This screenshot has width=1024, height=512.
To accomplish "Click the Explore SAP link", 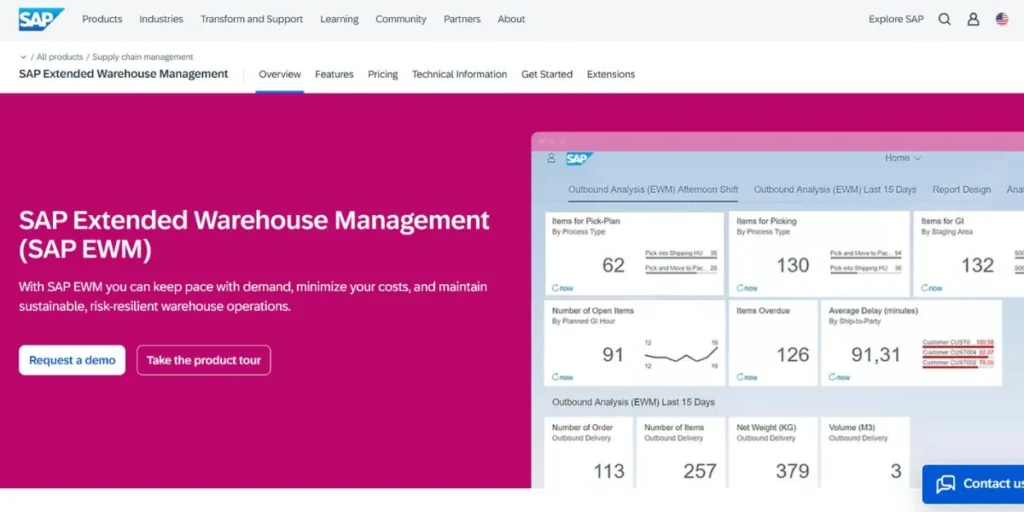I will tap(896, 19).
